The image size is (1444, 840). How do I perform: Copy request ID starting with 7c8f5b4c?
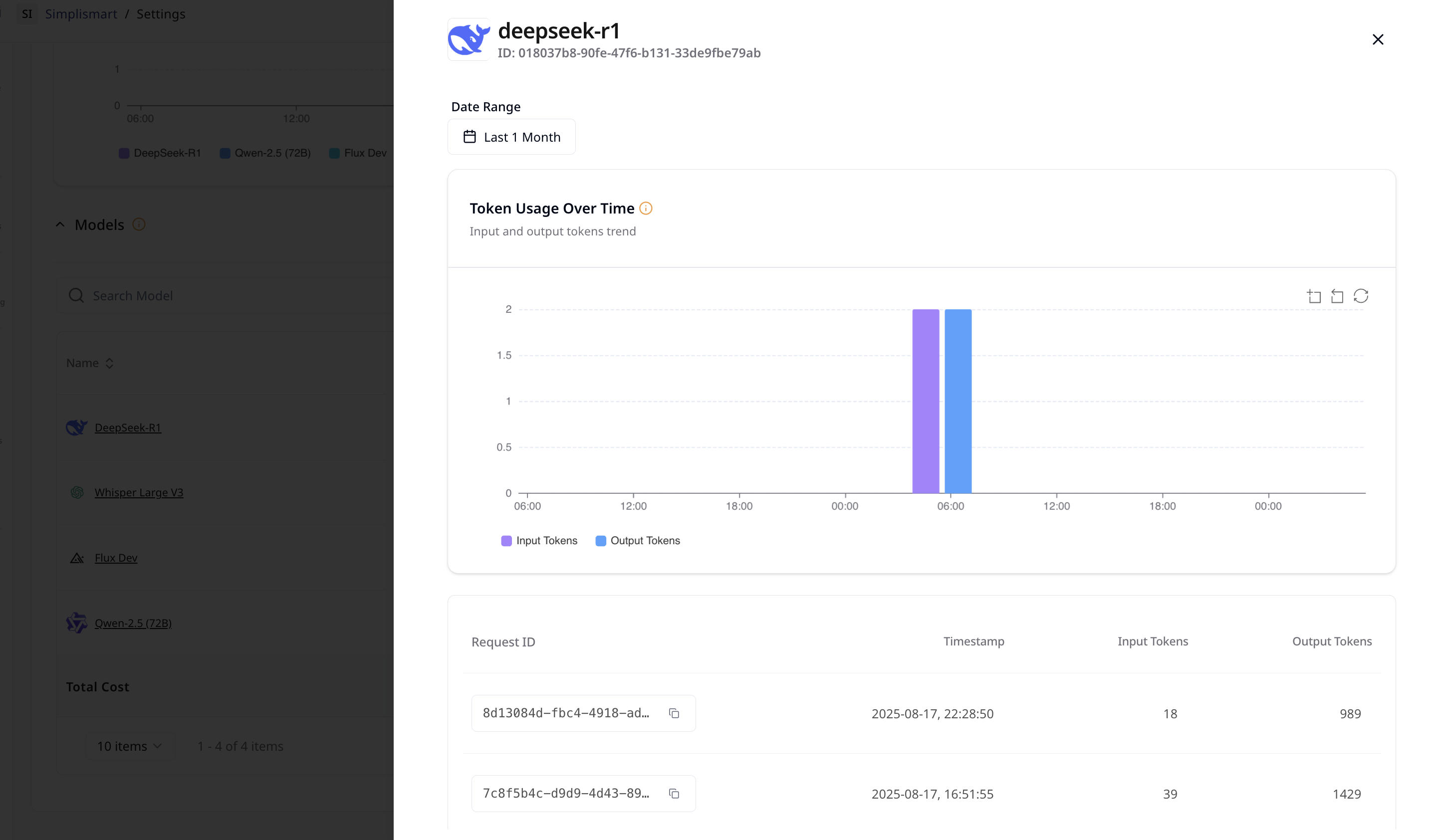pos(674,794)
